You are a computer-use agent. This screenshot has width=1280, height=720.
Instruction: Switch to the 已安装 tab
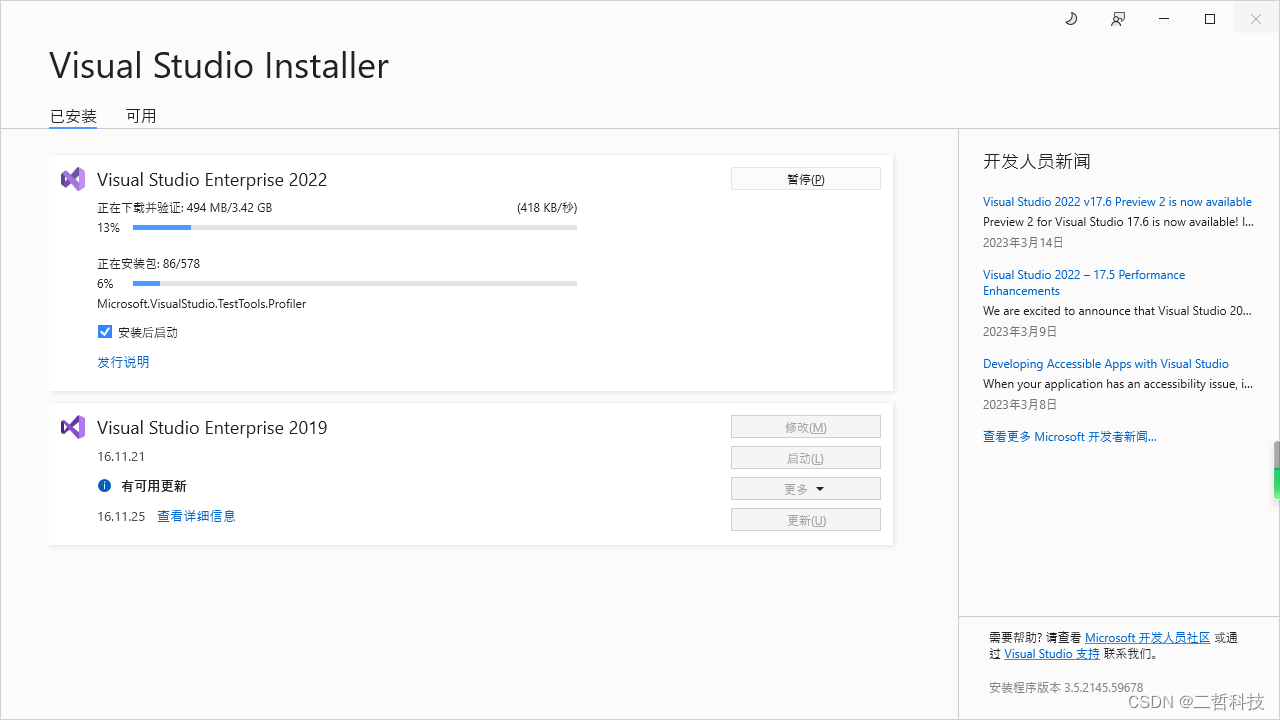[x=73, y=116]
